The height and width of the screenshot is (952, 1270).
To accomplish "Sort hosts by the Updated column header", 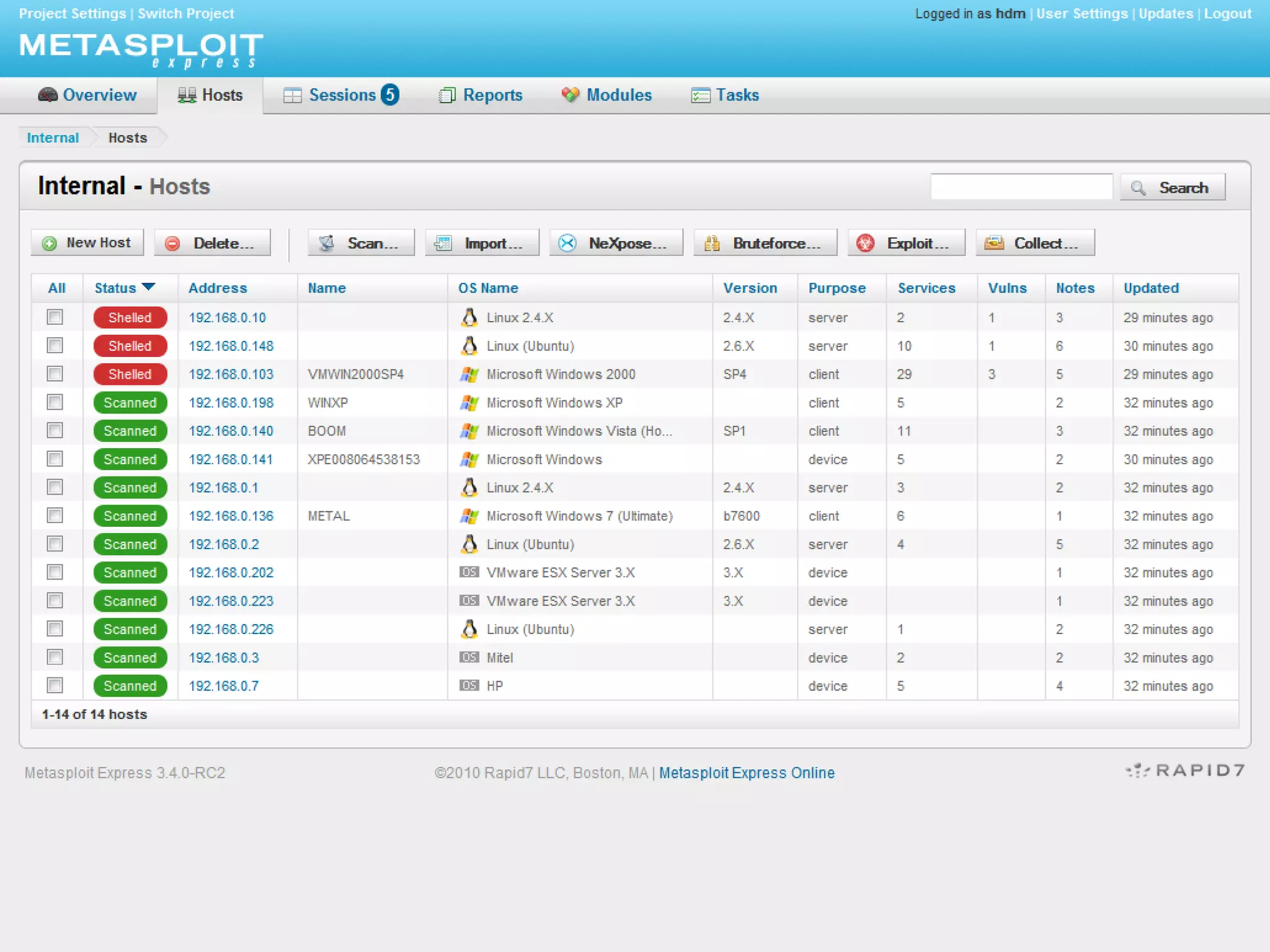I will [x=1151, y=288].
